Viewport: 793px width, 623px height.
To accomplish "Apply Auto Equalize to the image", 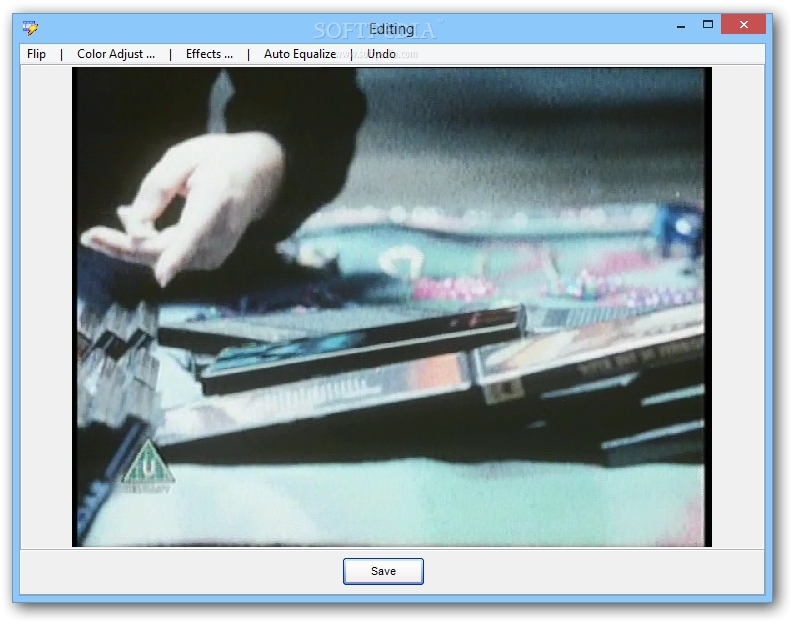I will [300, 54].
